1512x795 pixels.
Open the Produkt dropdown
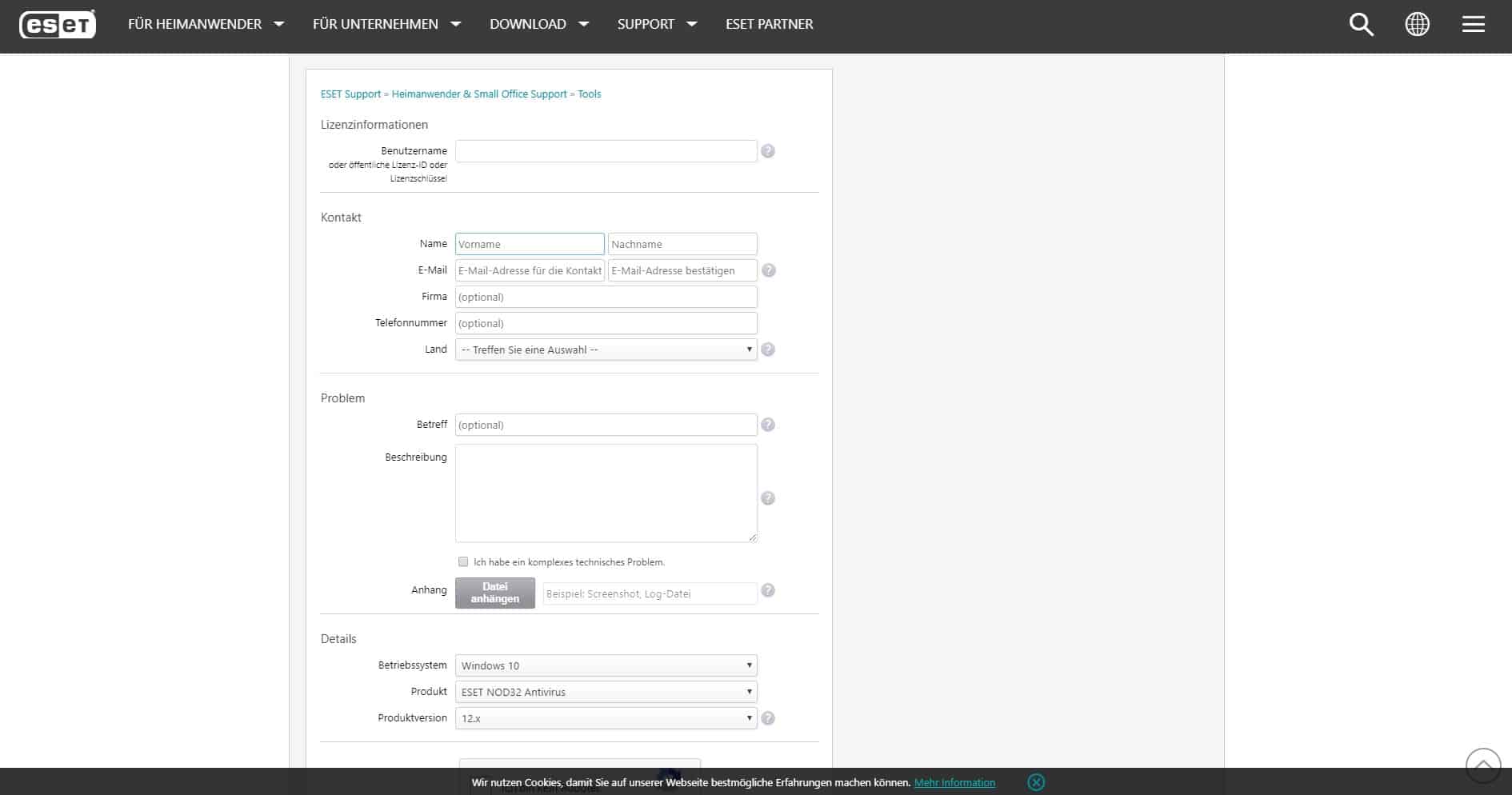click(606, 692)
